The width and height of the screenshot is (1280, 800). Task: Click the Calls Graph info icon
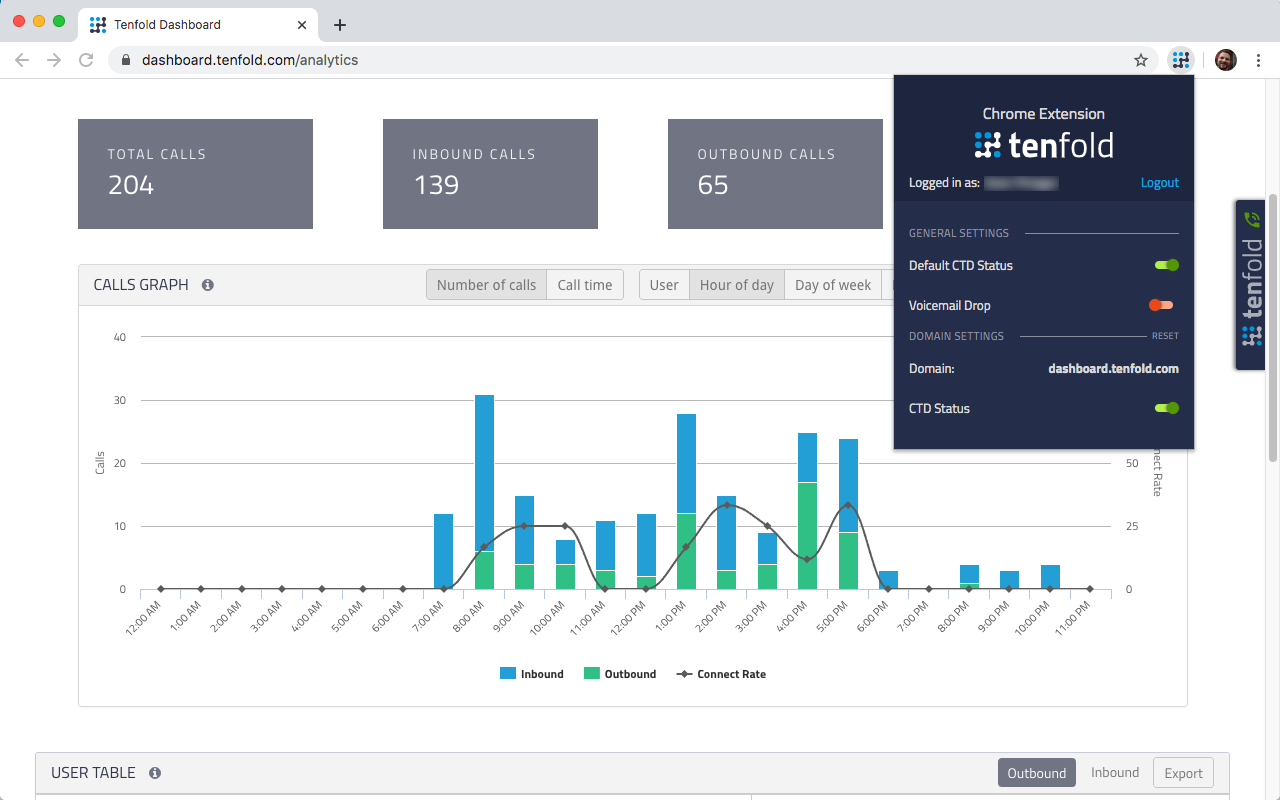click(x=208, y=285)
